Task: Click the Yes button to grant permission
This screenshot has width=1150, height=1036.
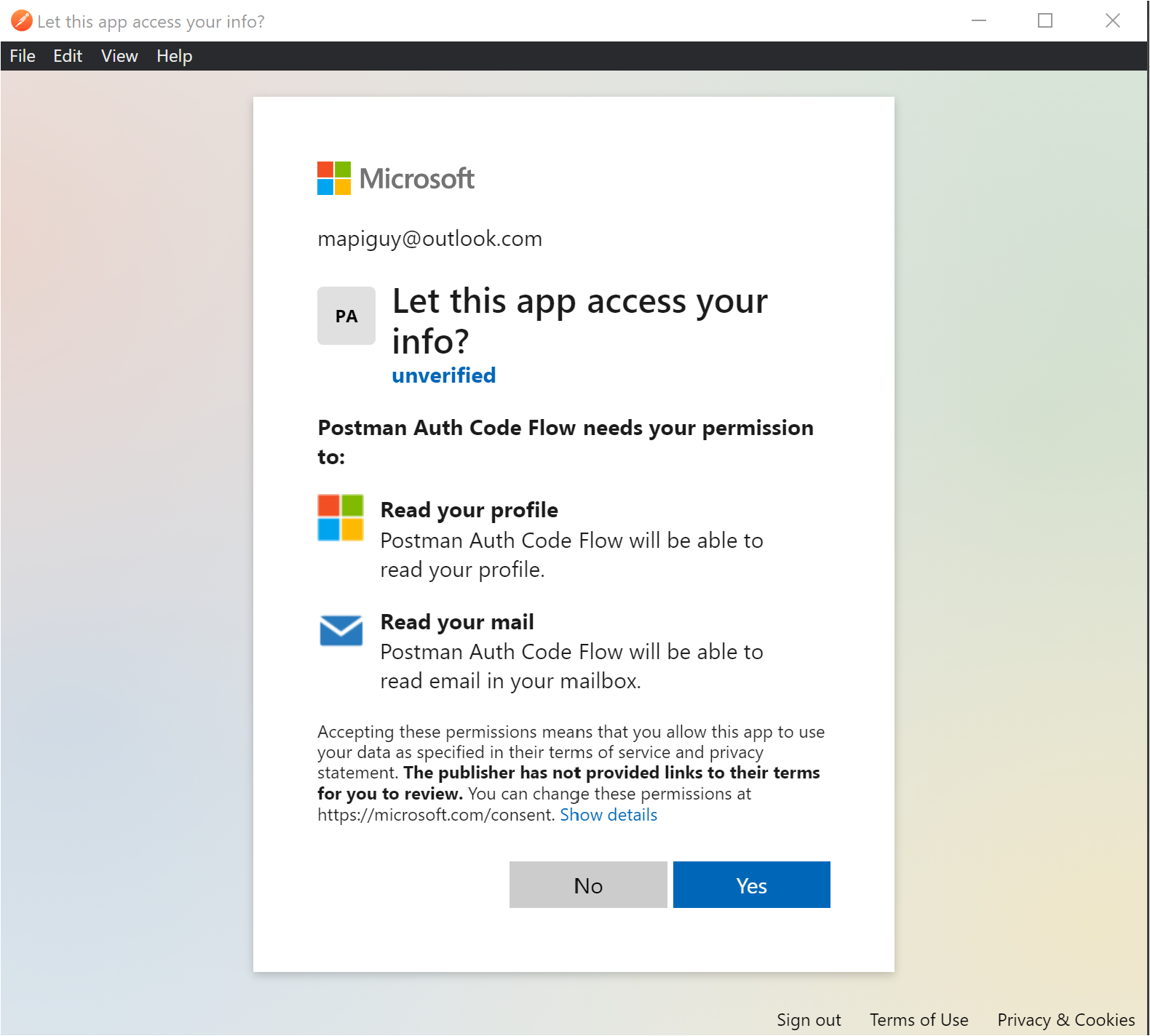Action: click(x=751, y=885)
